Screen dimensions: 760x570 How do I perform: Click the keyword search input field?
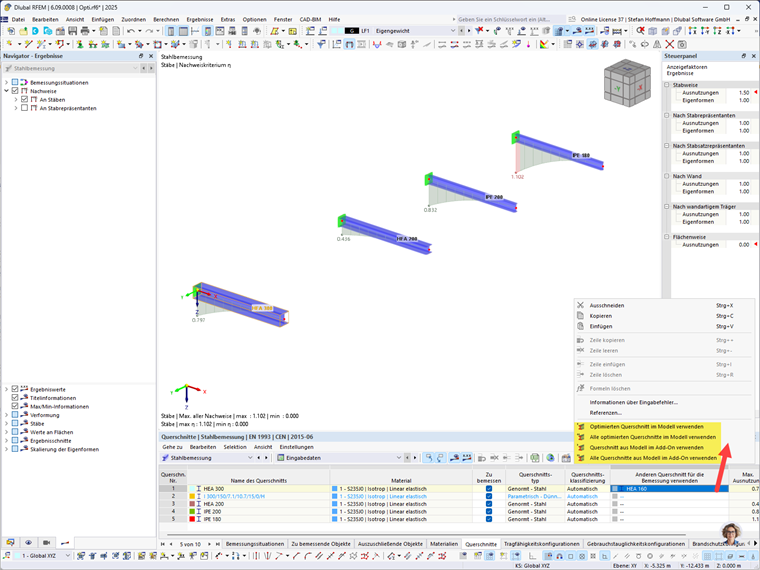click(x=509, y=19)
